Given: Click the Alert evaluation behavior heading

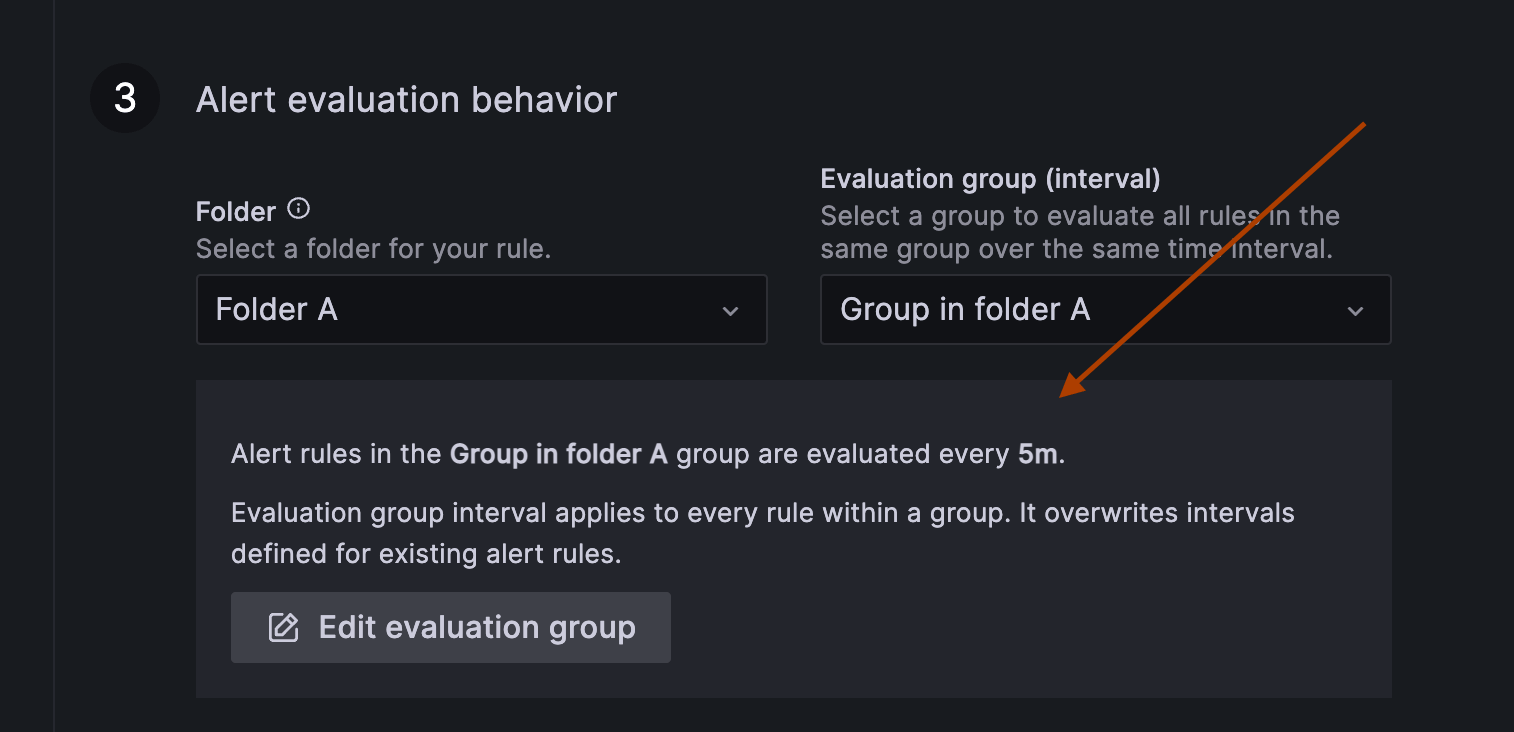Looking at the screenshot, I should coord(406,100).
